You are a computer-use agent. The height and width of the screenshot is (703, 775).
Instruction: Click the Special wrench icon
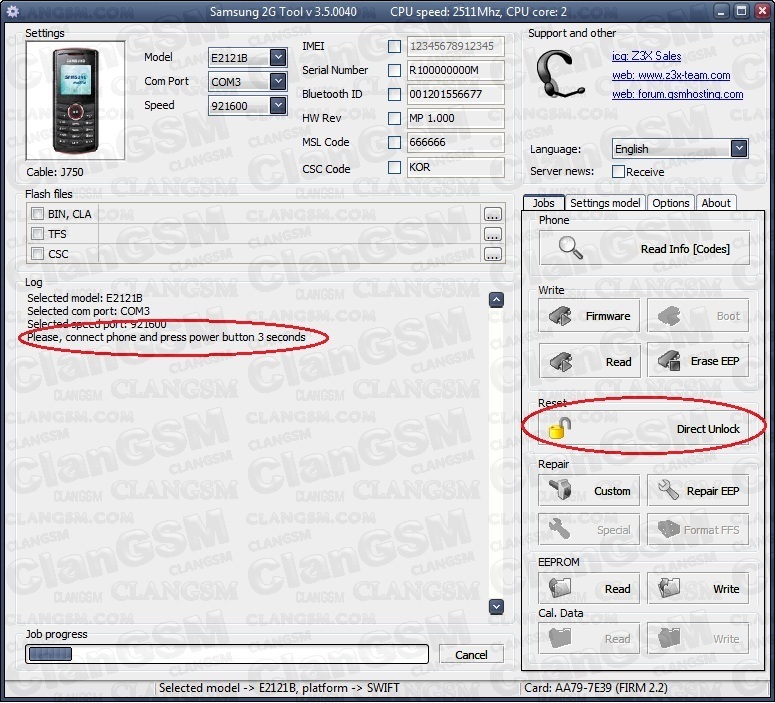pyautogui.click(x=560, y=529)
